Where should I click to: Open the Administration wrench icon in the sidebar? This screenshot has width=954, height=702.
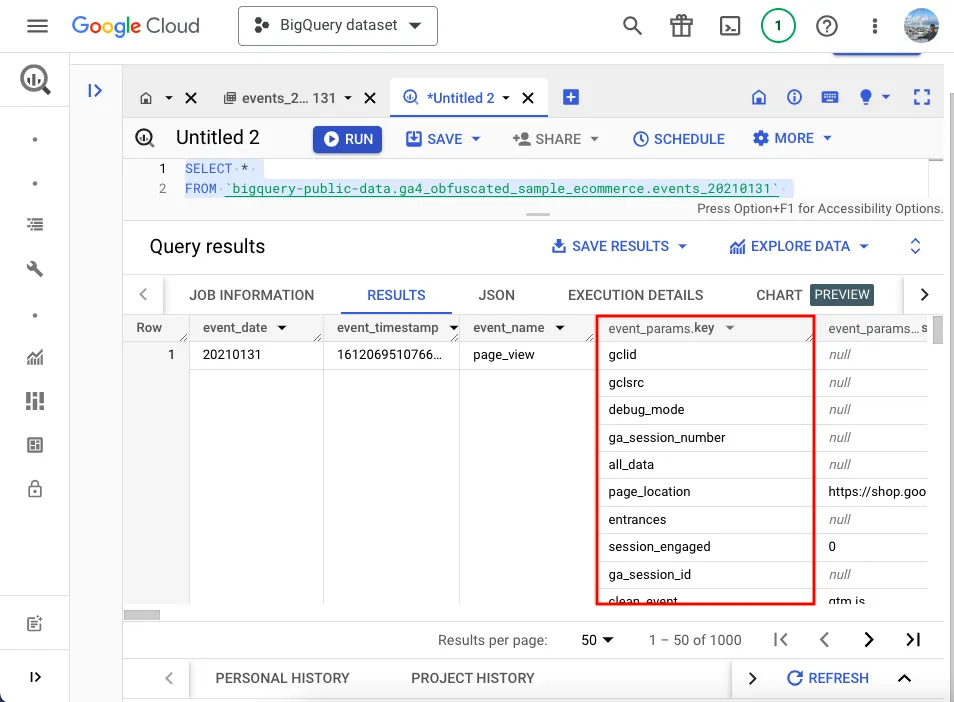point(34,268)
